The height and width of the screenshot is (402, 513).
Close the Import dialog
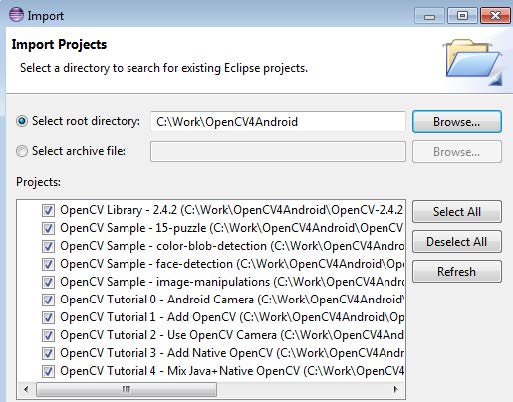click(495, 16)
